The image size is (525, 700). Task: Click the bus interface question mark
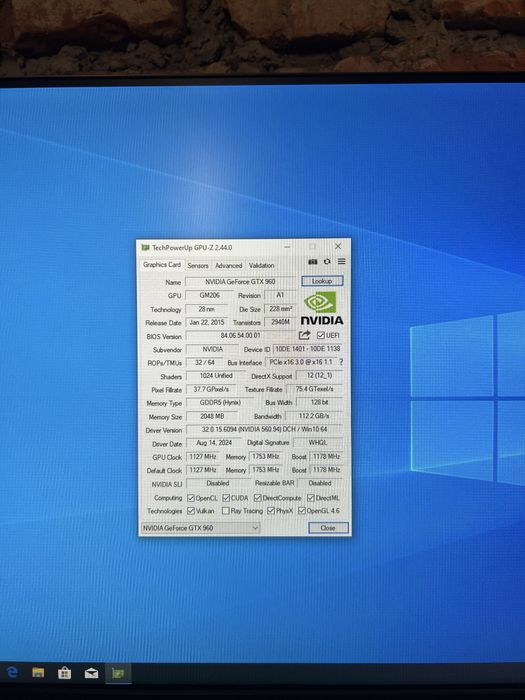(341, 362)
